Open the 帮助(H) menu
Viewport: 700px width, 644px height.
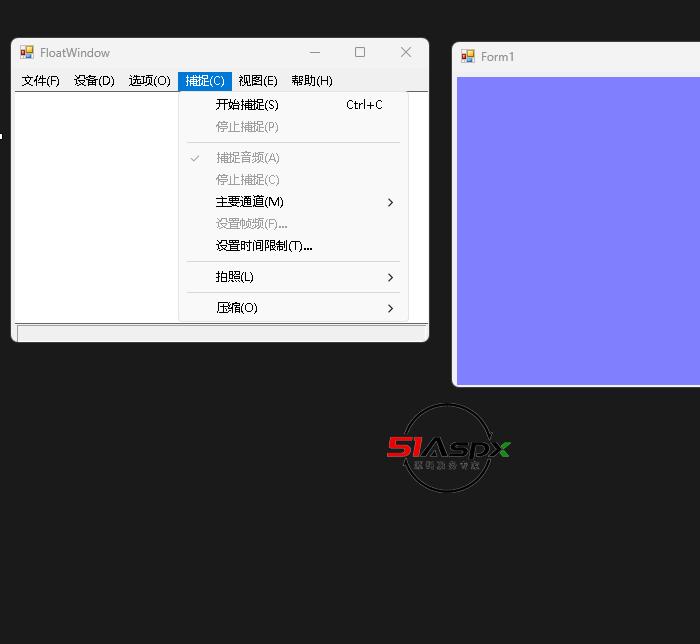coord(312,81)
